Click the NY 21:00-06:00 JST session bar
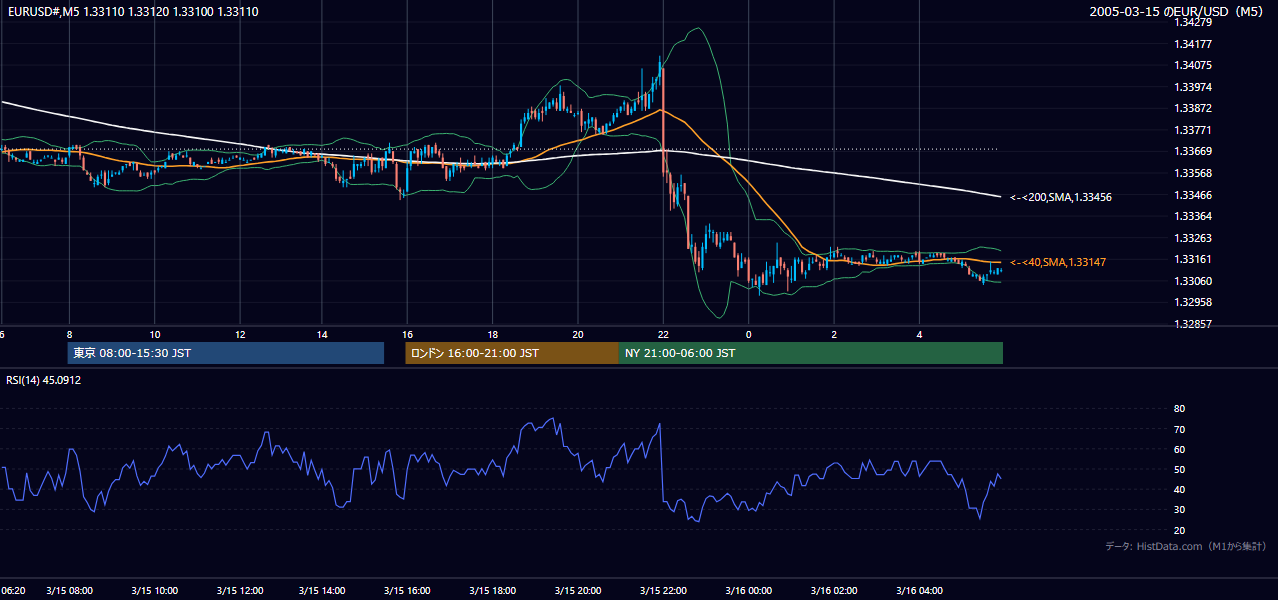Viewport: 1278px width, 600px height. [811, 353]
